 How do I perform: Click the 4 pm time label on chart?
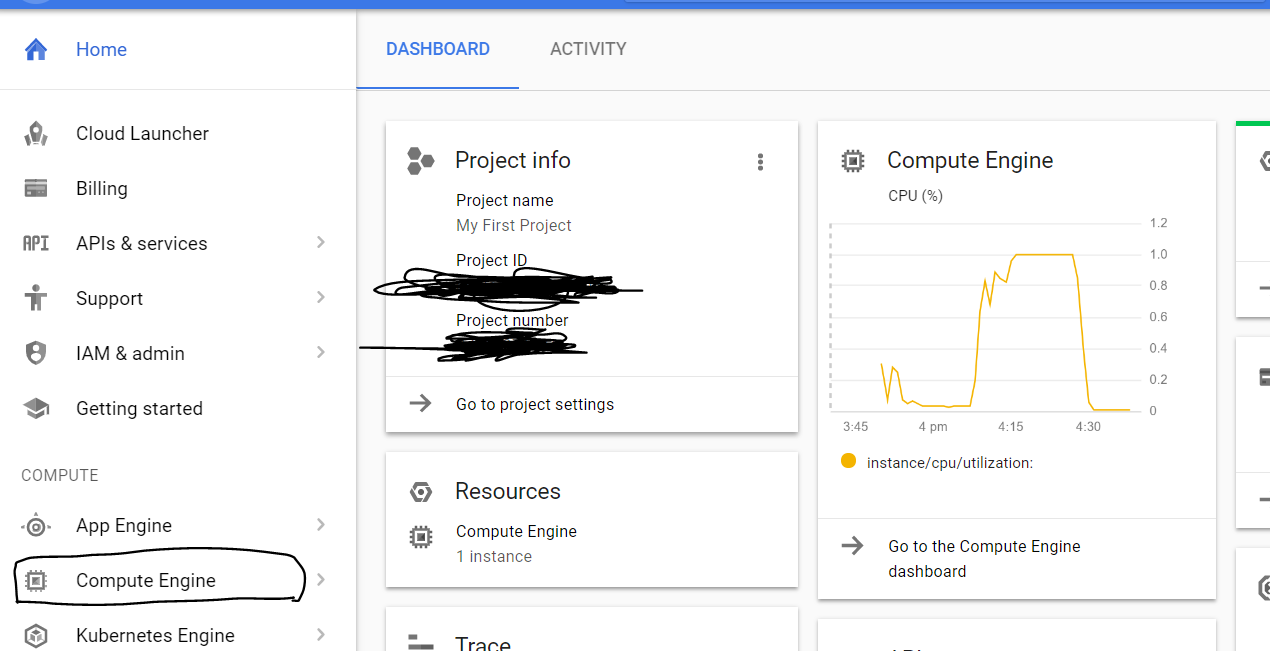[x=932, y=427]
